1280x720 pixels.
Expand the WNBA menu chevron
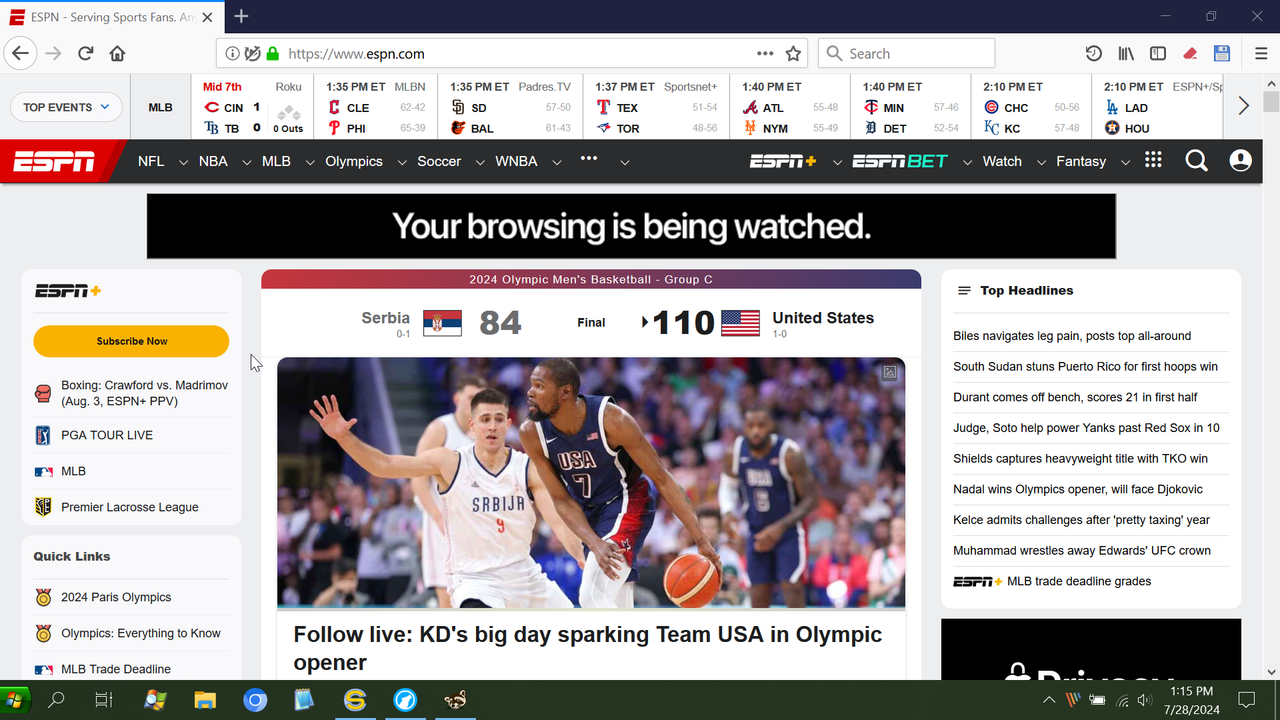click(x=556, y=162)
